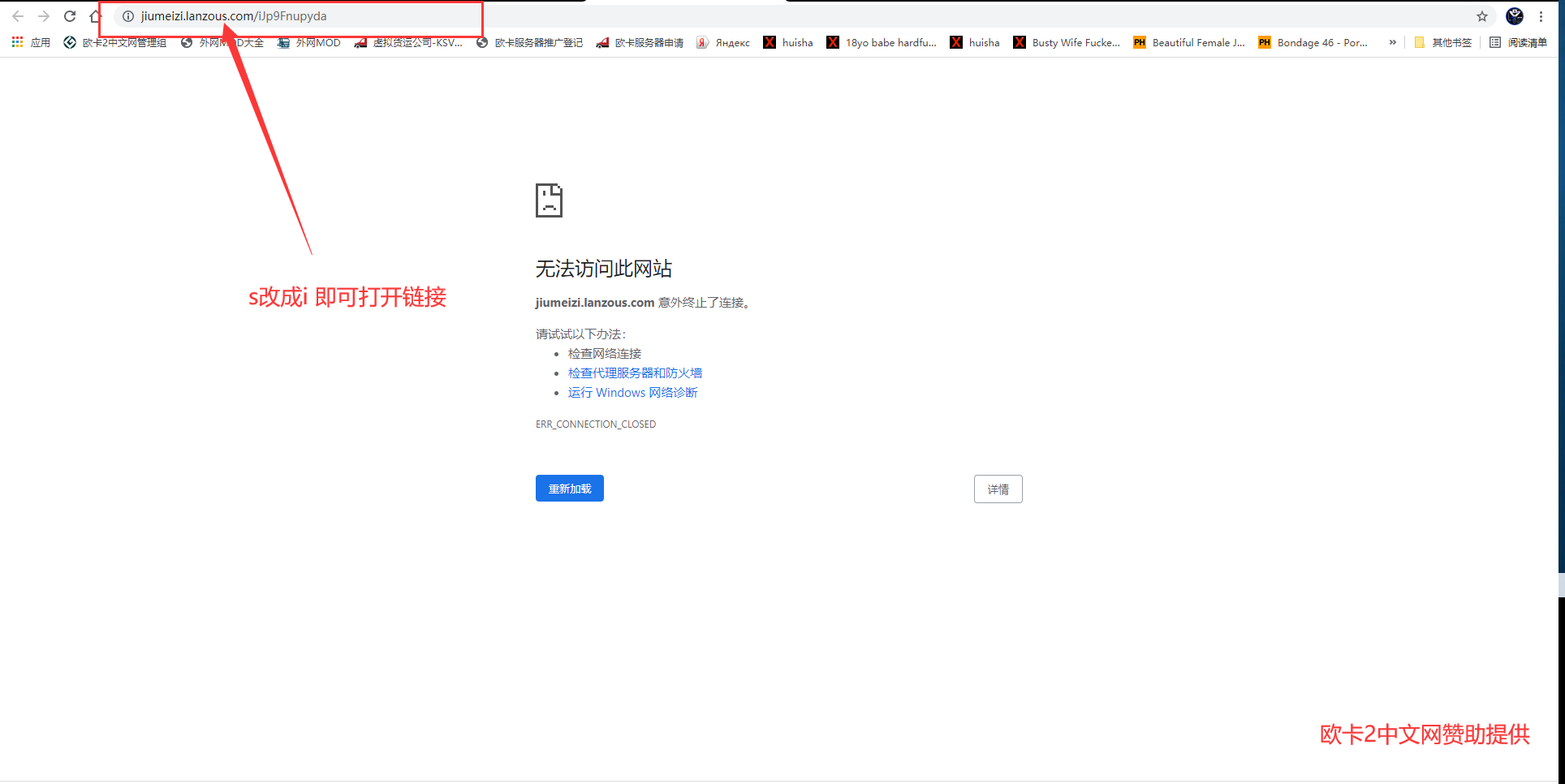Open the home page via the home icon

96,16
